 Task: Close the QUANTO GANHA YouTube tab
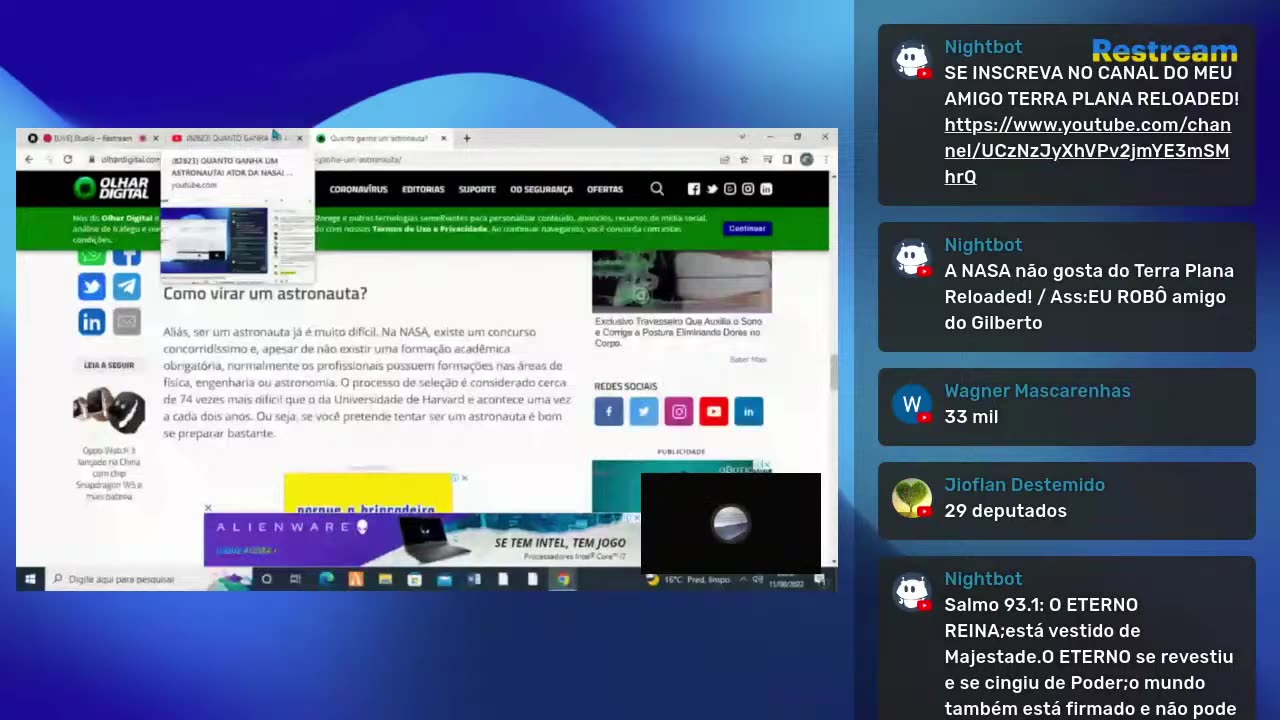[x=299, y=138]
